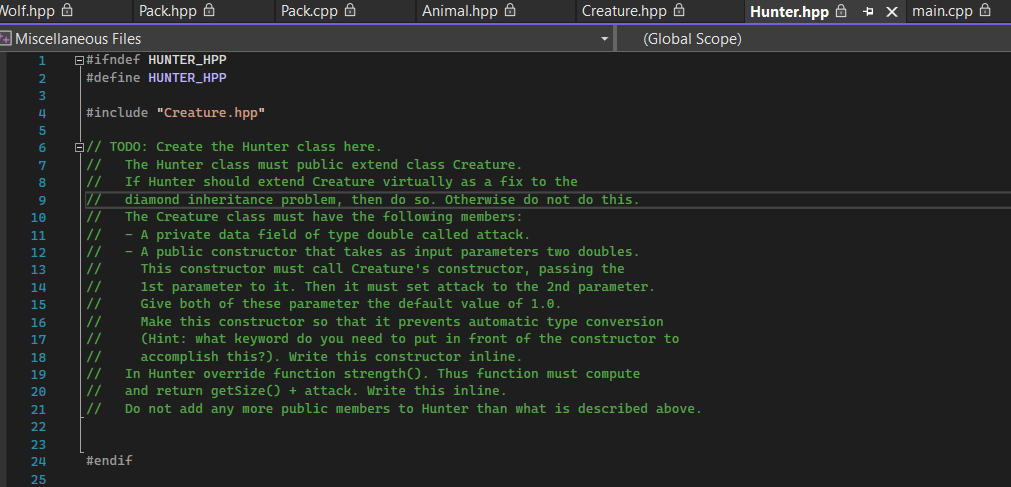Click line number 9 in gutter
Viewport: 1011px width, 487px height.
click(42, 200)
